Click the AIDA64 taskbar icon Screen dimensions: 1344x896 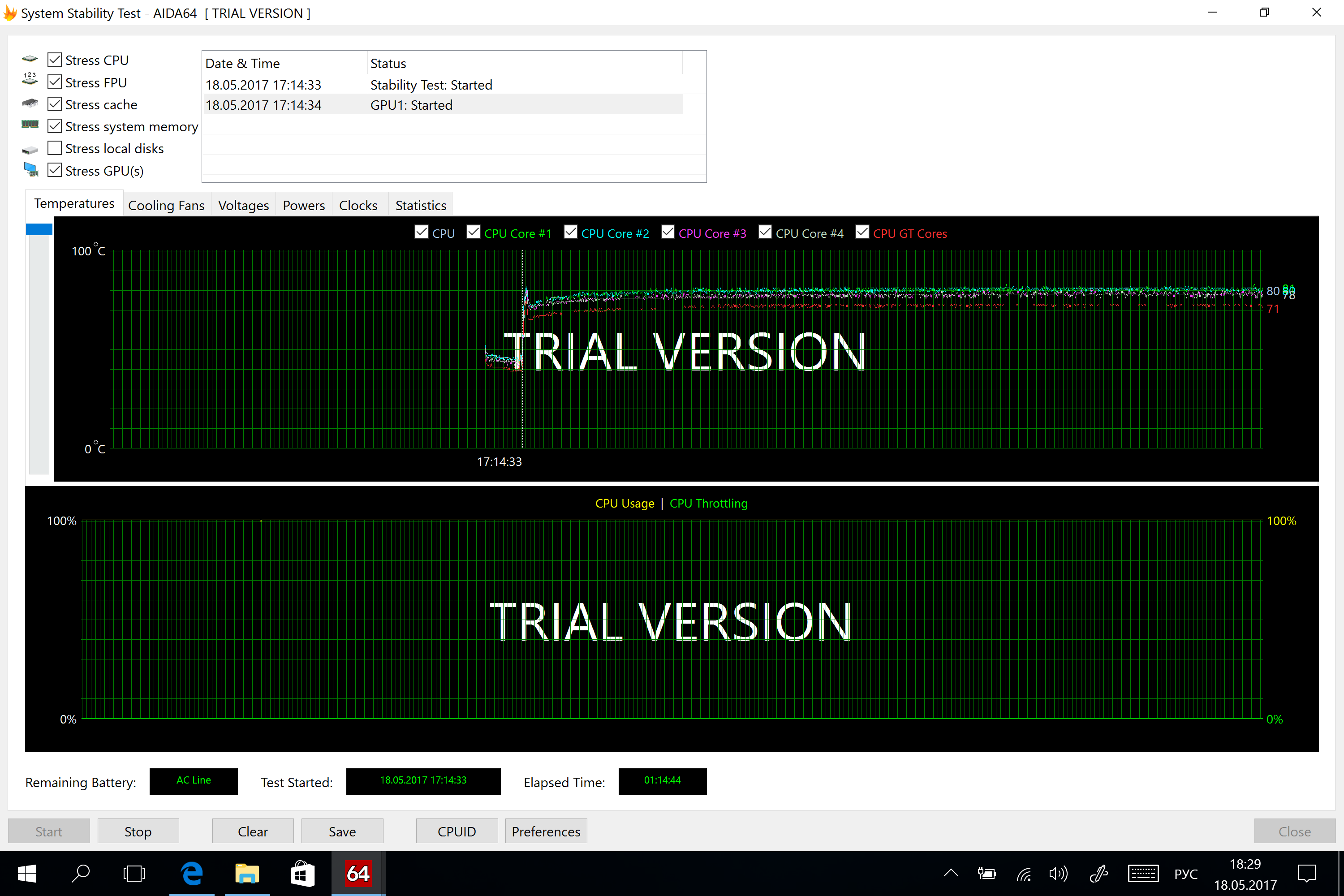click(x=358, y=873)
